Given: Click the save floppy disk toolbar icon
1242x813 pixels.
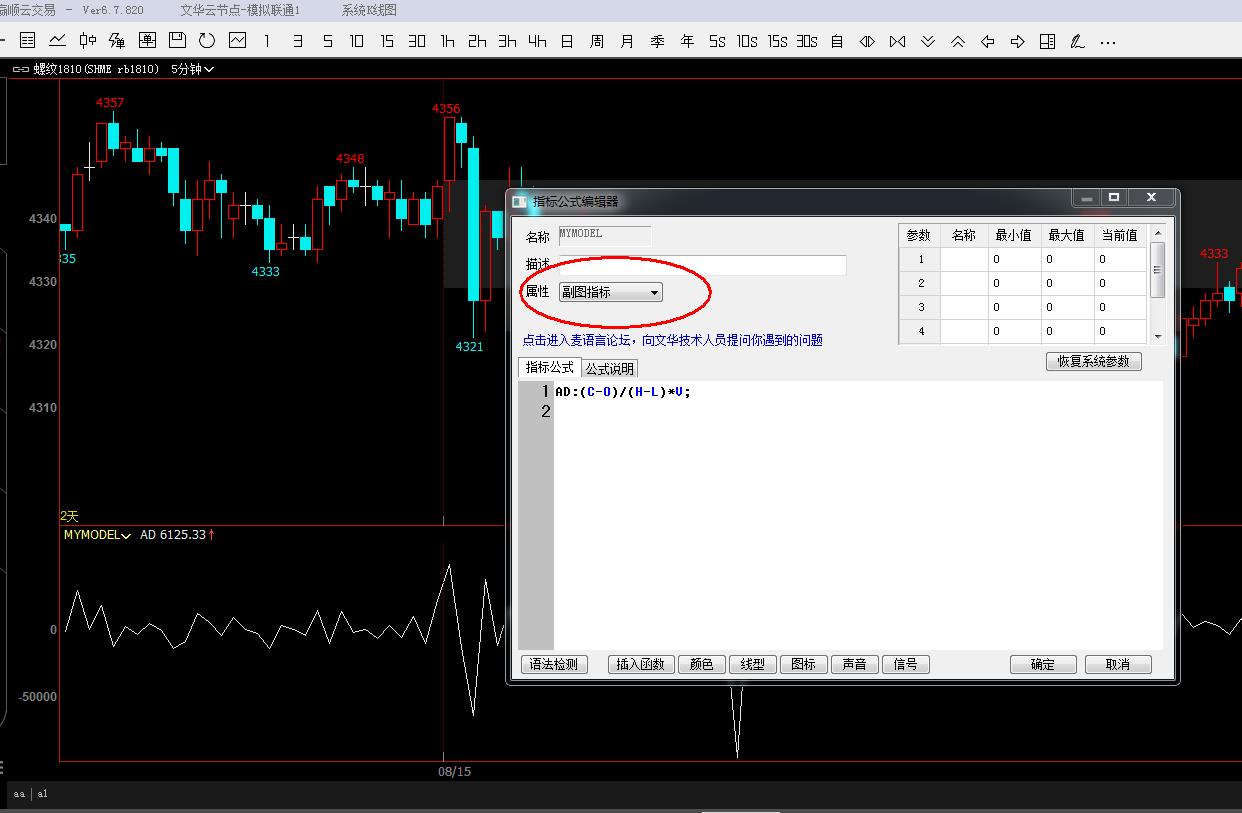Looking at the screenshot, I should (177, 41).
